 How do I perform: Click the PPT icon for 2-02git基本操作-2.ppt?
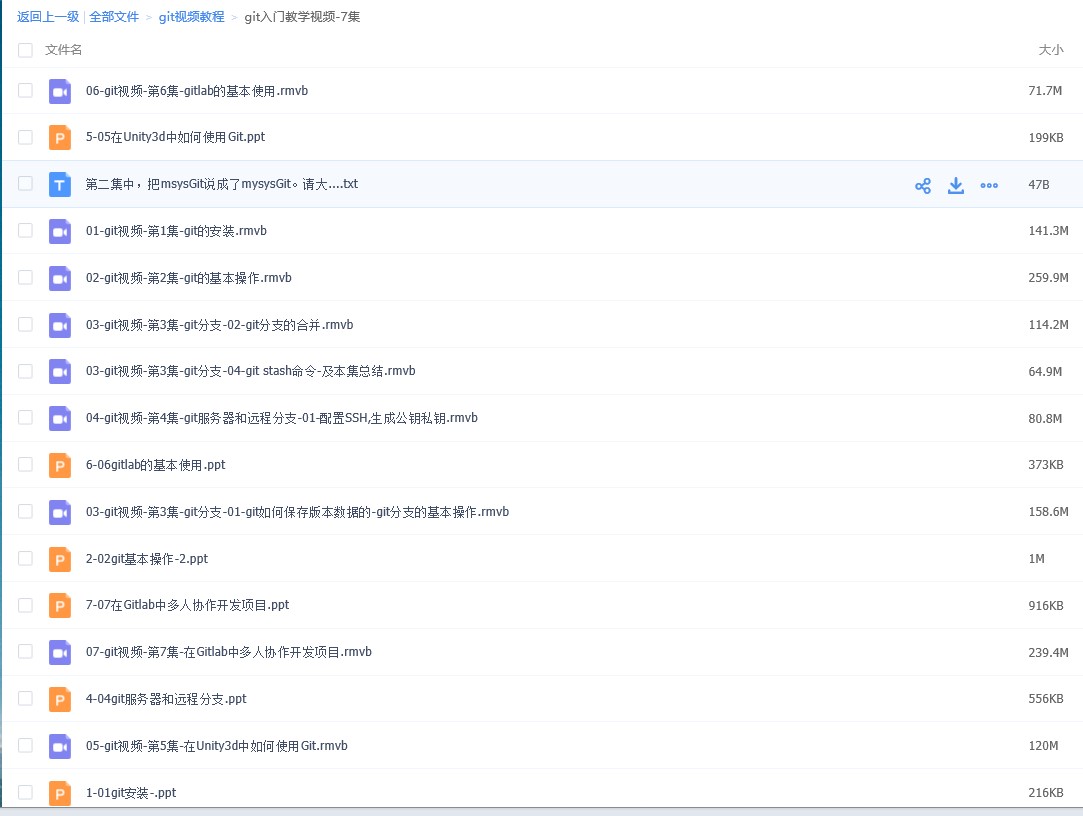tap(60, 559)
